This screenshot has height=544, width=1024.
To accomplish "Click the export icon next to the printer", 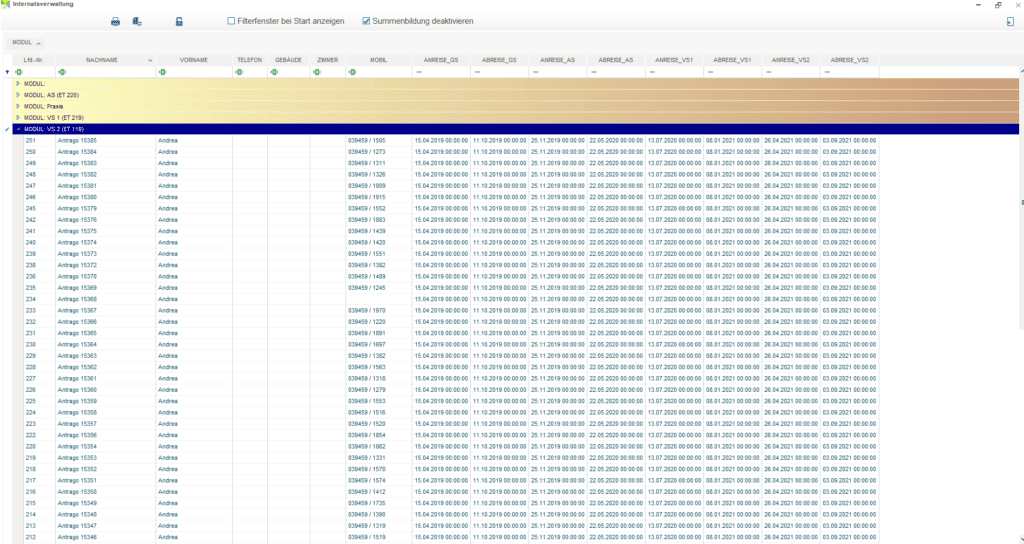I will pyautogui.click(x=136, y=22).
